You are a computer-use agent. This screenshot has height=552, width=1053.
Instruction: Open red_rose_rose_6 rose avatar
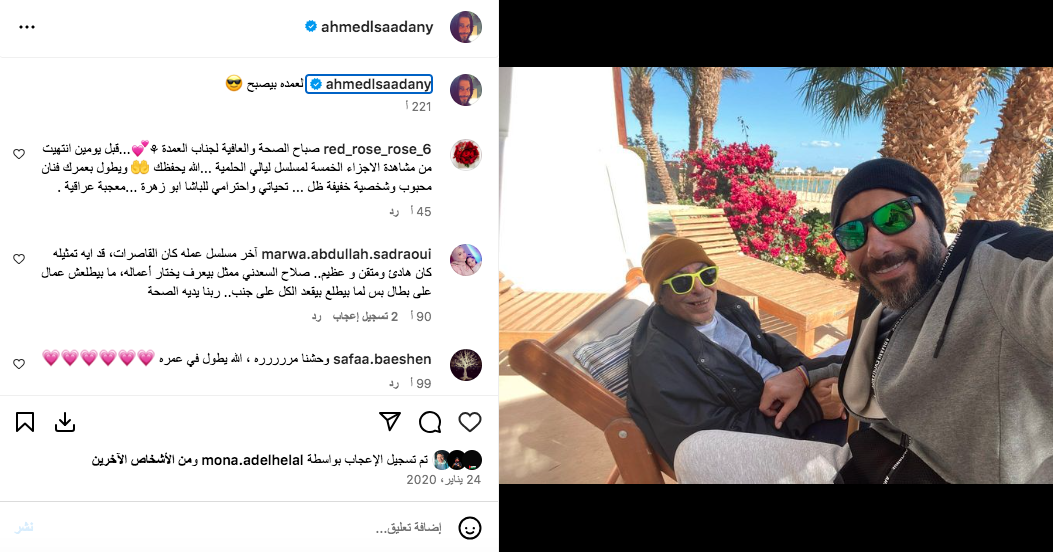pos(465,155)
